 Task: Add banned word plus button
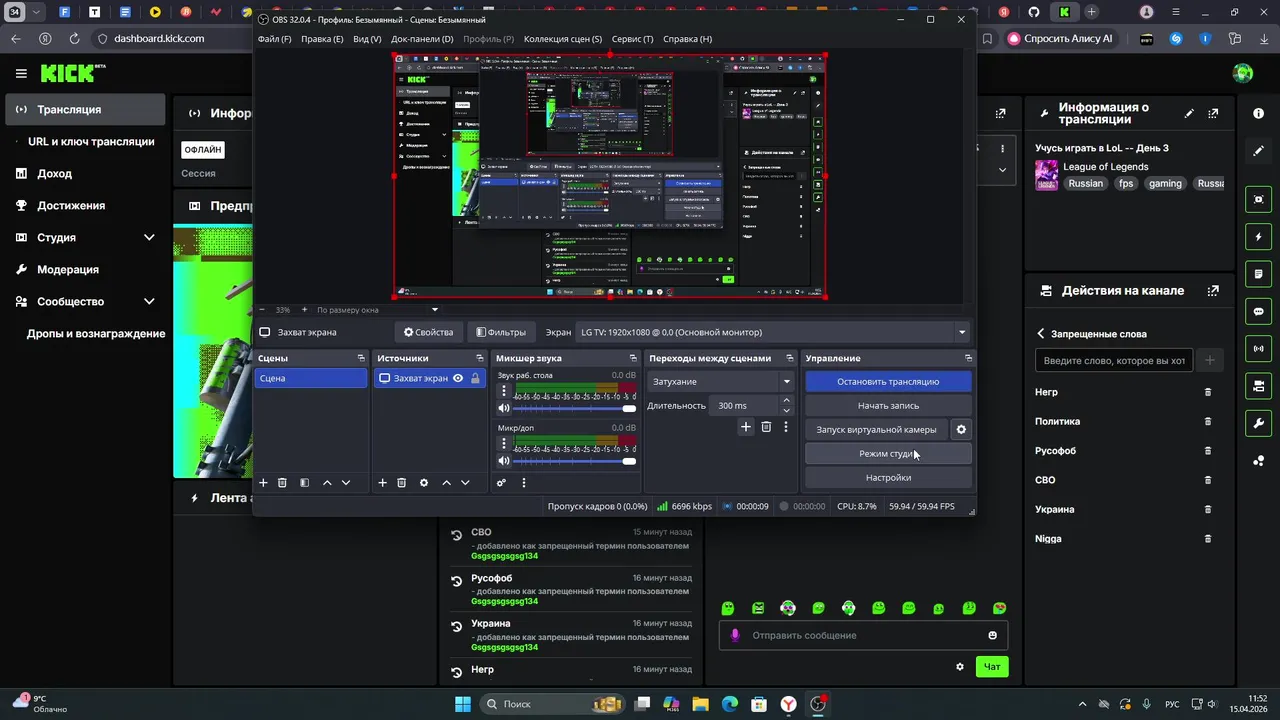[1209, 360]
